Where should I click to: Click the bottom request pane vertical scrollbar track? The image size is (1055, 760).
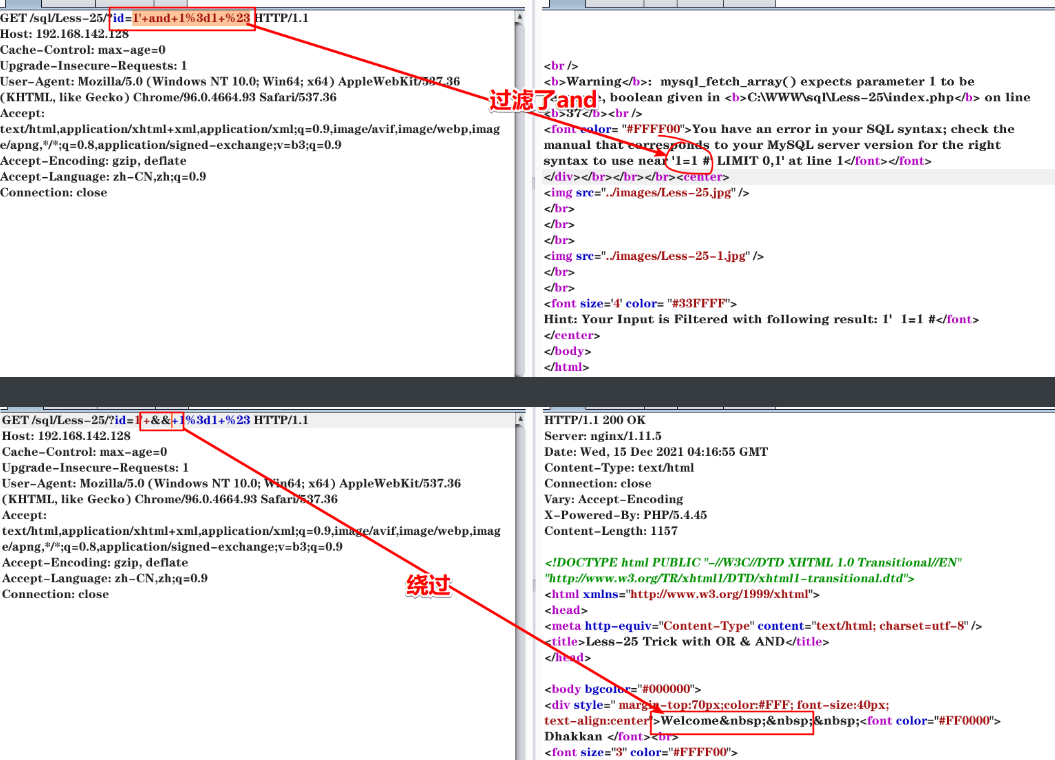519,600
